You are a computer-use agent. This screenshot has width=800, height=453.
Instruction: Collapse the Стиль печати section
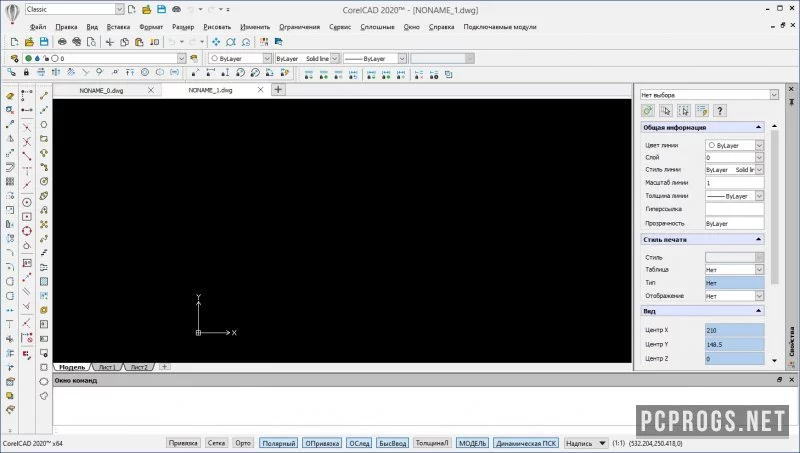[759, 239]
